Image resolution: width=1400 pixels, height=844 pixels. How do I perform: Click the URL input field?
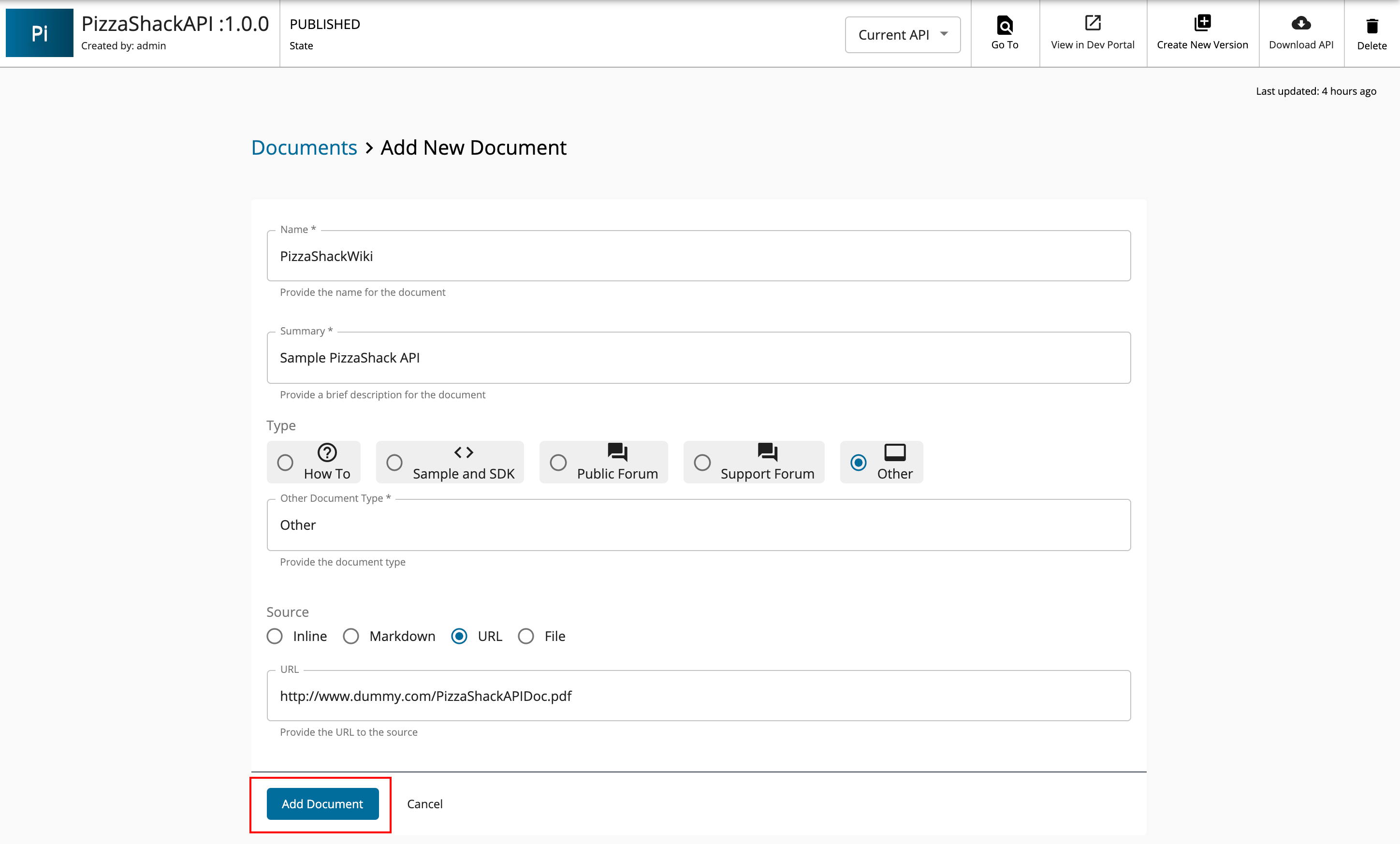(x=698, y=696)
